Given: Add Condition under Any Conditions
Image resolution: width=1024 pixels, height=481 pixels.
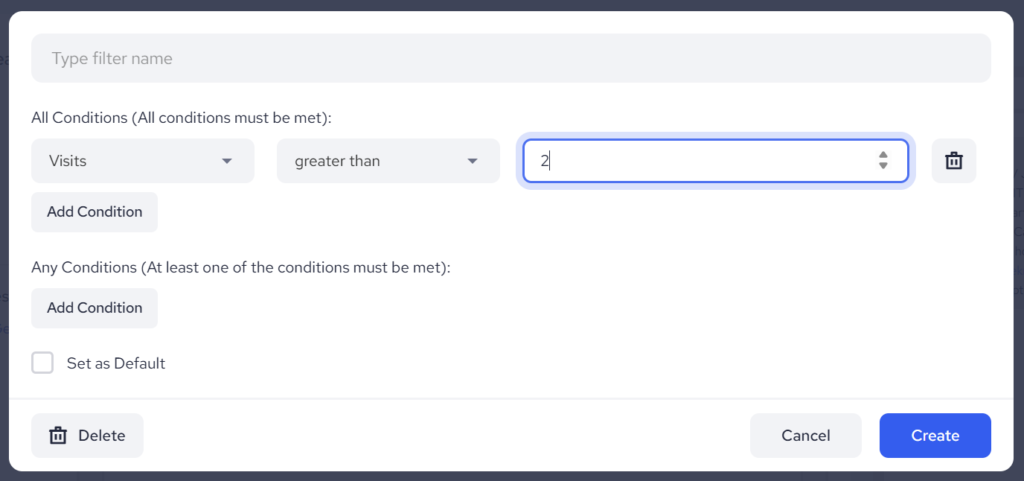Looking at the screenshot, I should (94, 308).
